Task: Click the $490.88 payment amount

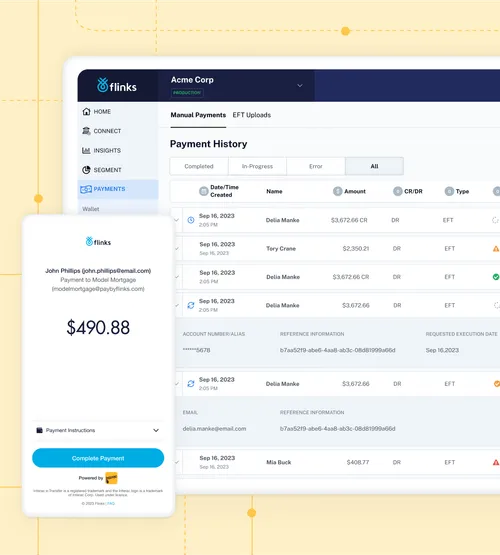Action: pyautogui.click(x=98, y=327)
